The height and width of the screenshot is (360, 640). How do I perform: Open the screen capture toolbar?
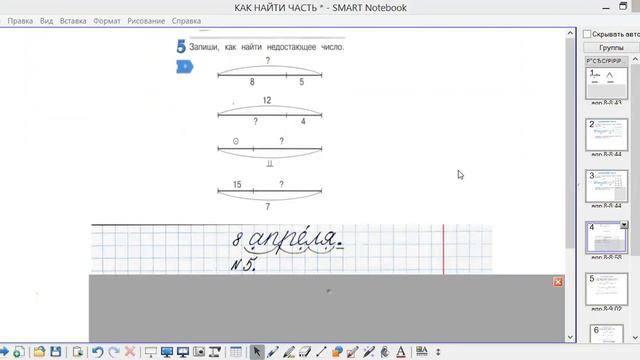199,351
